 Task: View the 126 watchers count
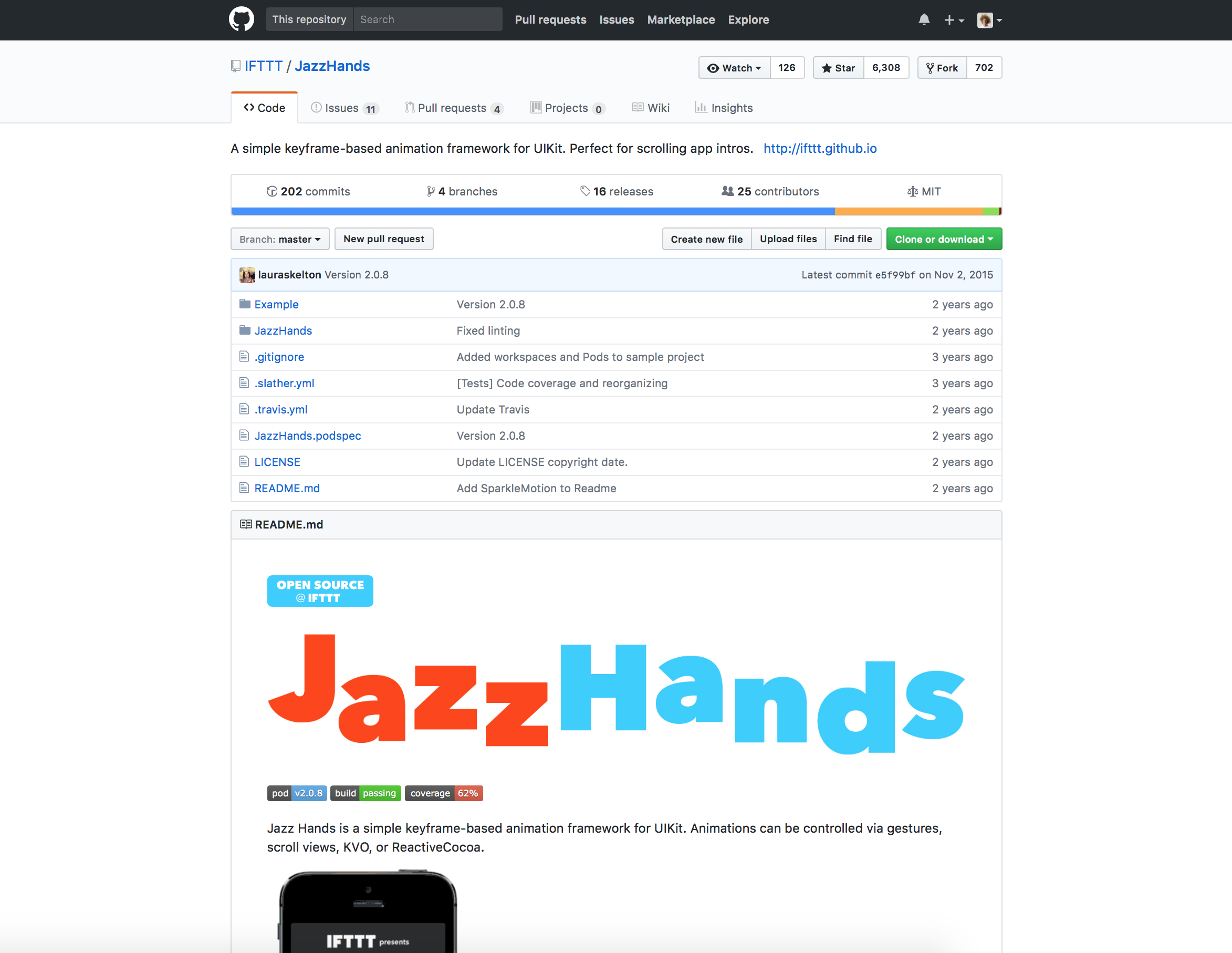click(787, 68)
